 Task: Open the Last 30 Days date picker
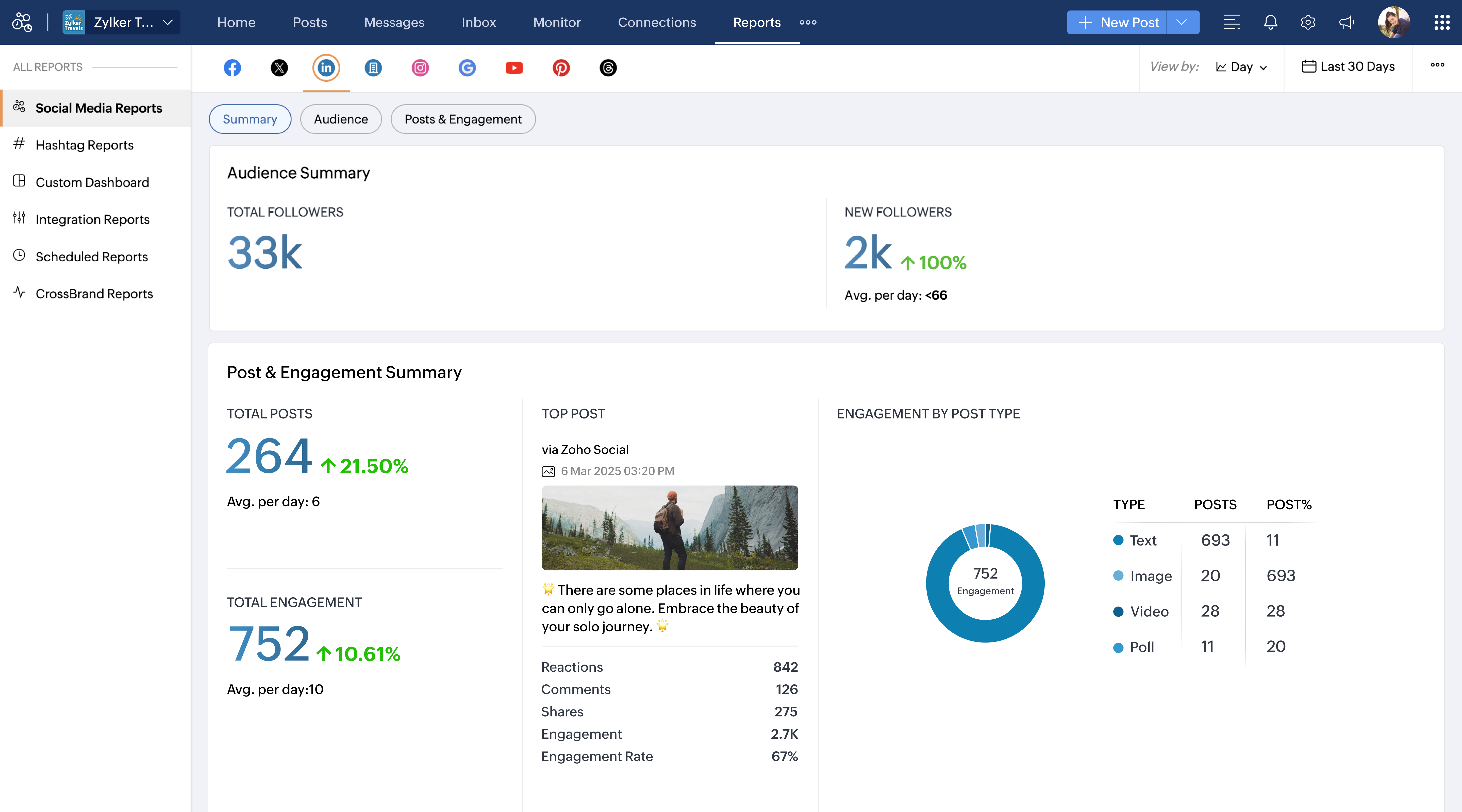tap(1348, 66)
